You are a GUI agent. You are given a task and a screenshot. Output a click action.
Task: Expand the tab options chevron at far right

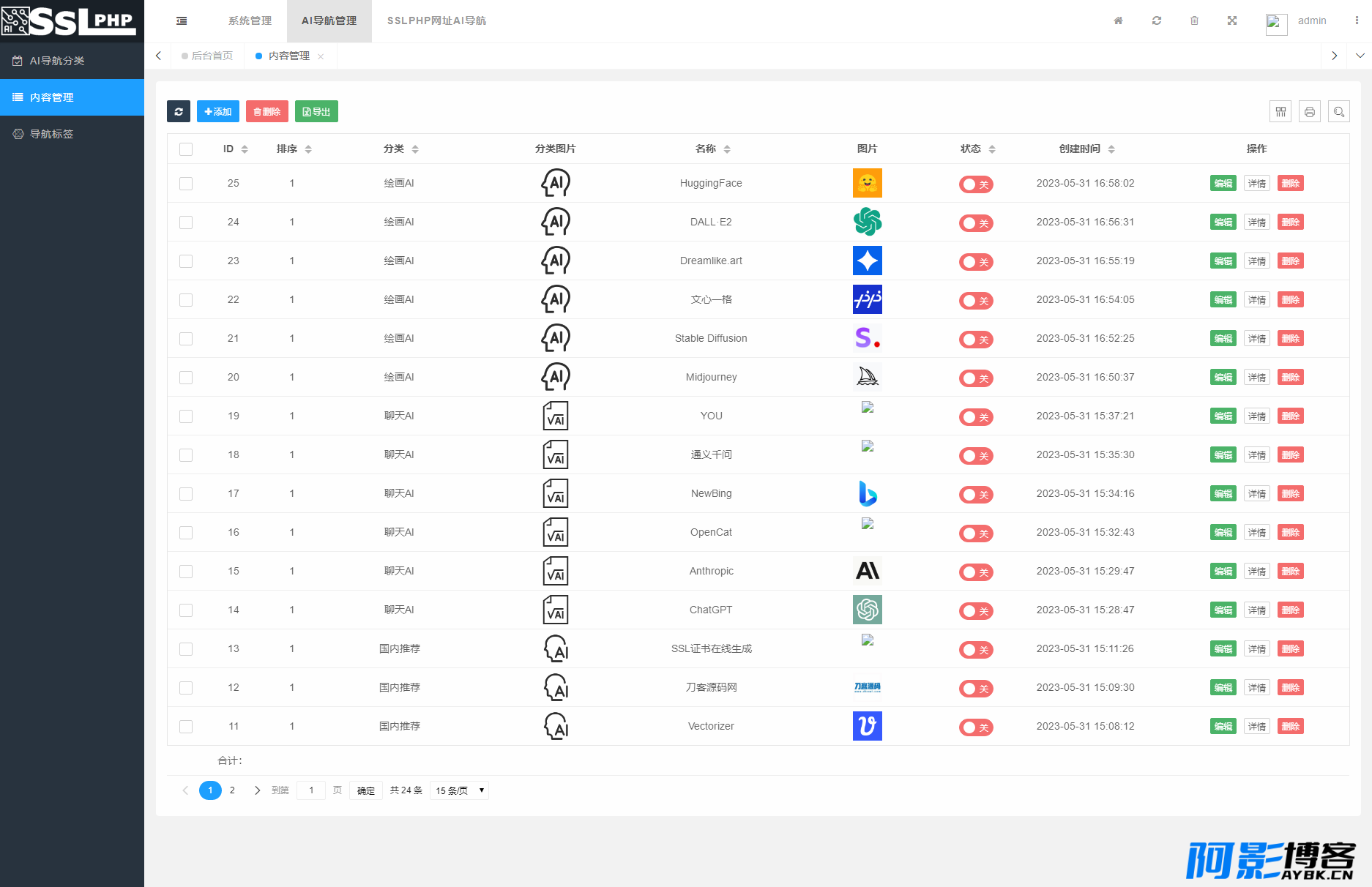[1360, 56]
